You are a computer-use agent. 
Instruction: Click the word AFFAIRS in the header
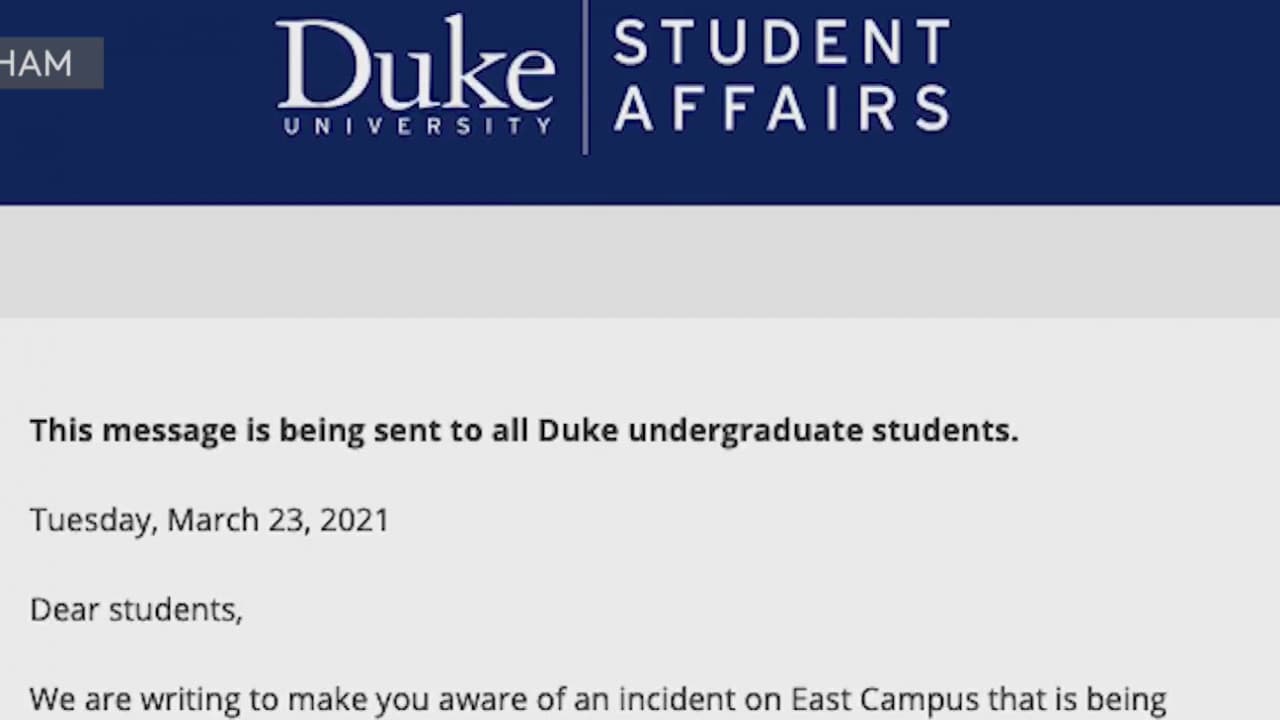pyautogui.click(x=781, y=109)
